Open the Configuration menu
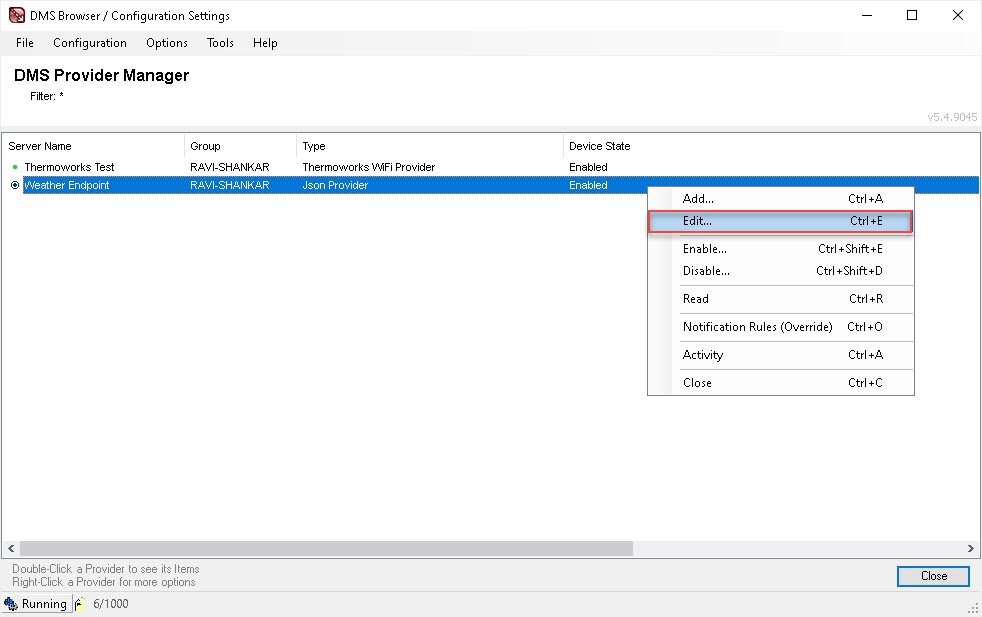The height and width of the screenshot is (617, 982). [90, 43]
